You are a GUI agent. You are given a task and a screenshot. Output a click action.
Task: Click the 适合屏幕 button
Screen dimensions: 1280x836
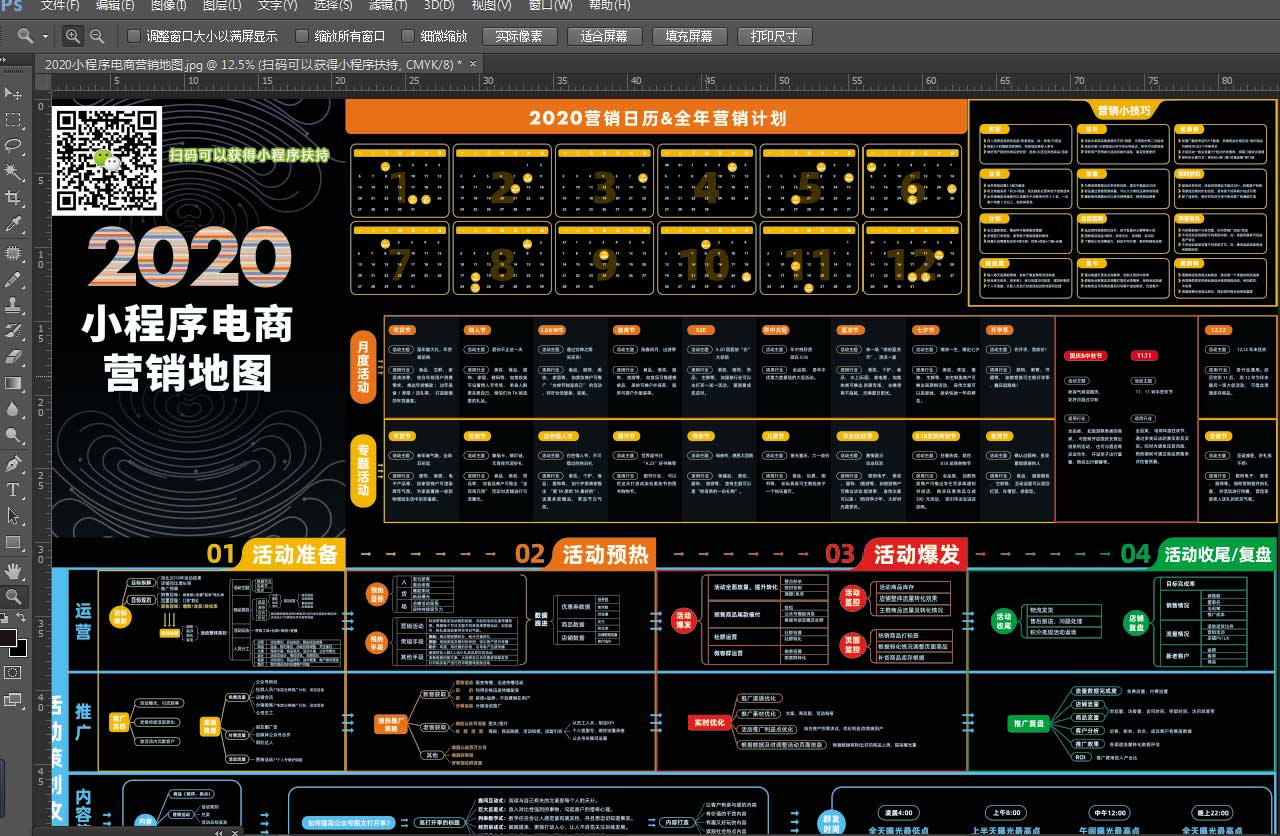[x=604, y=36]
